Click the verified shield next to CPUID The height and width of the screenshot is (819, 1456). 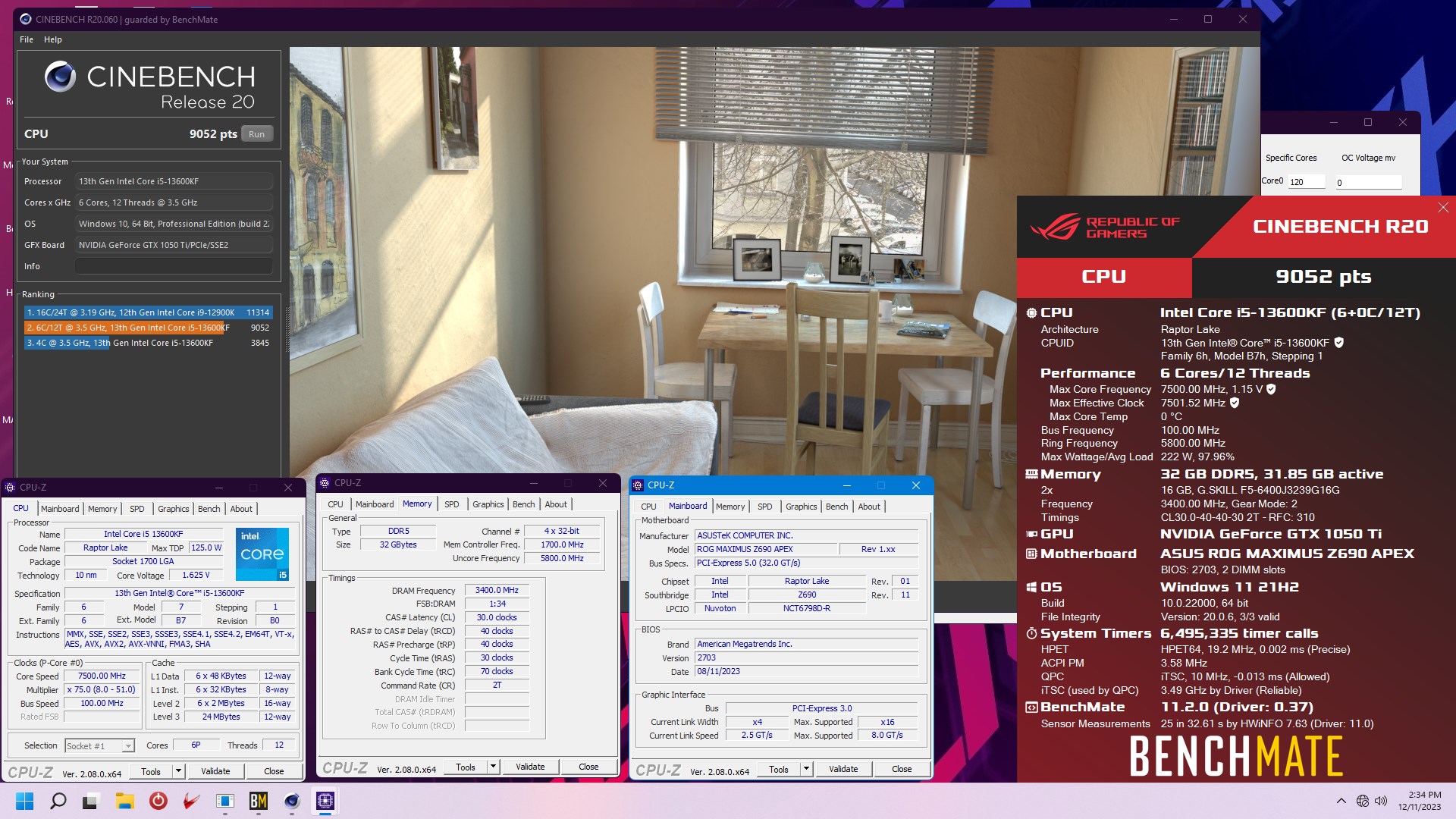tap(1338, 343)
